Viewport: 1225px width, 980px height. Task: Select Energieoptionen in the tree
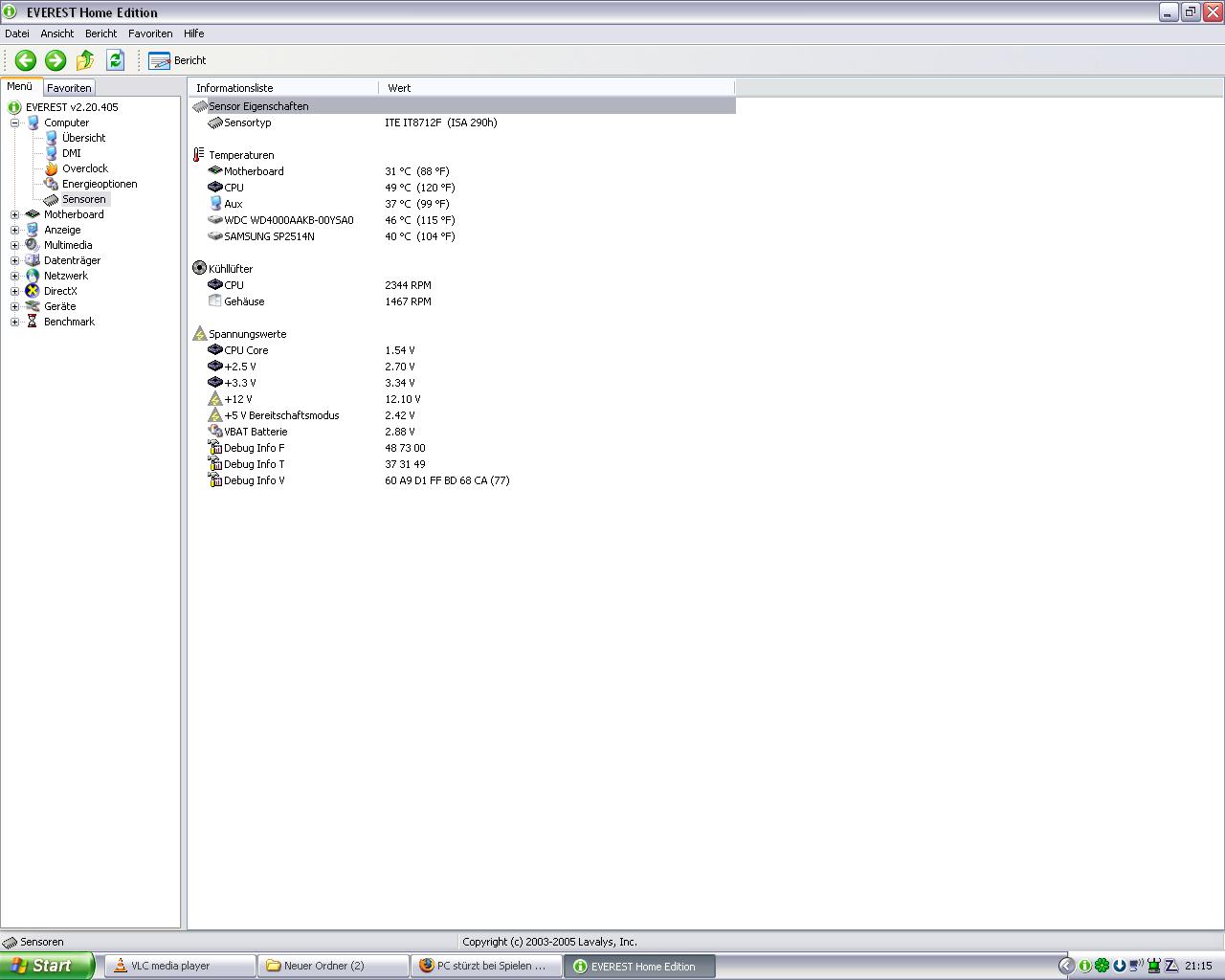click(x=100, y=184)
